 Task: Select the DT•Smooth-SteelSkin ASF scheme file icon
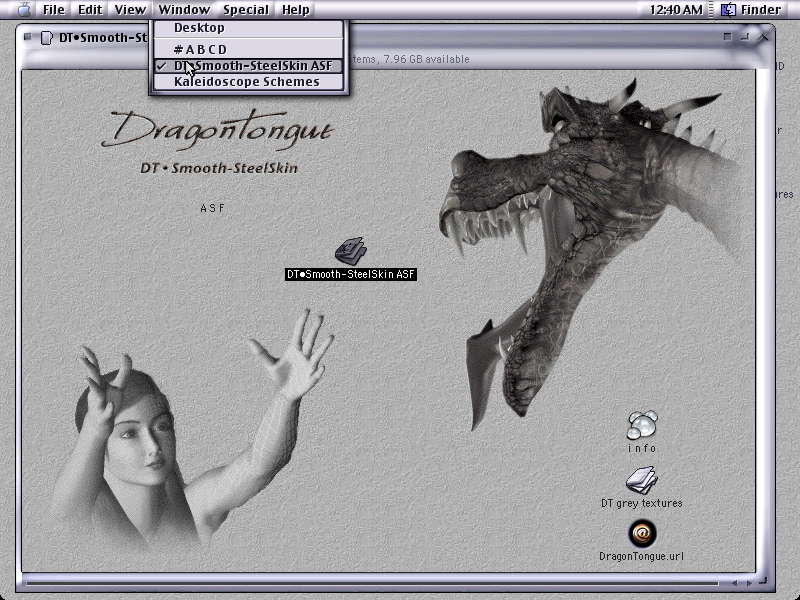pyautogui.click(x=351, y=251)
